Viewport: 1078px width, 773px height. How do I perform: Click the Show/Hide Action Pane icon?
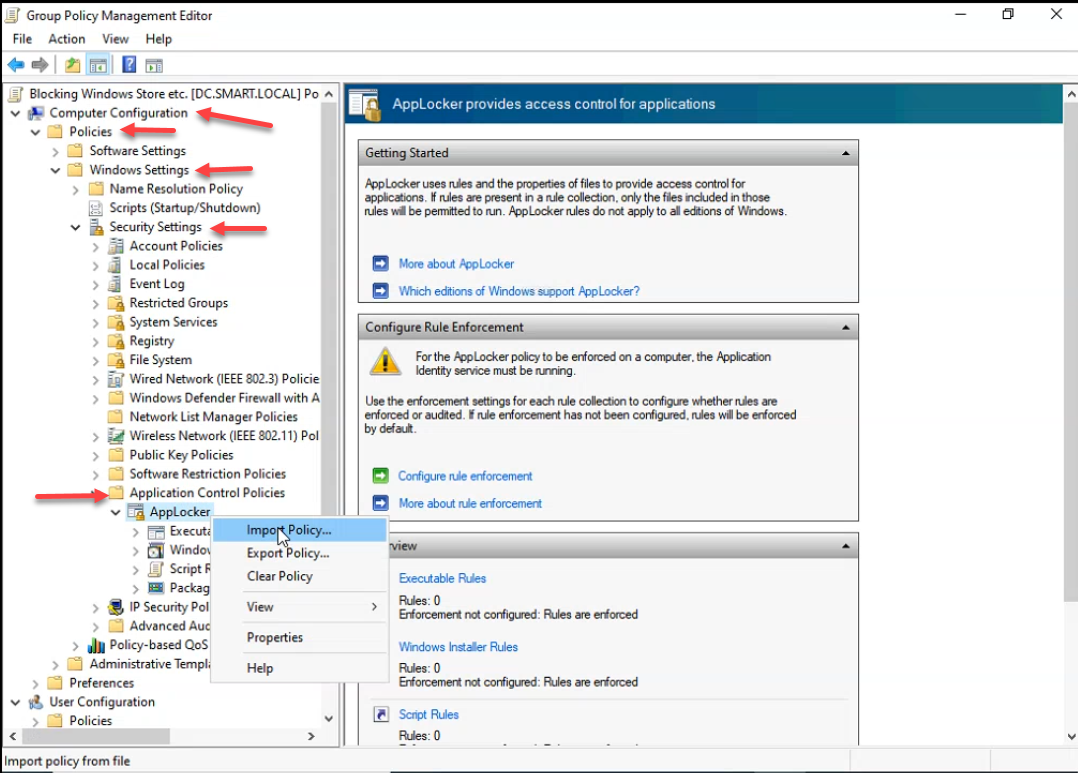[x=154, y=65]
